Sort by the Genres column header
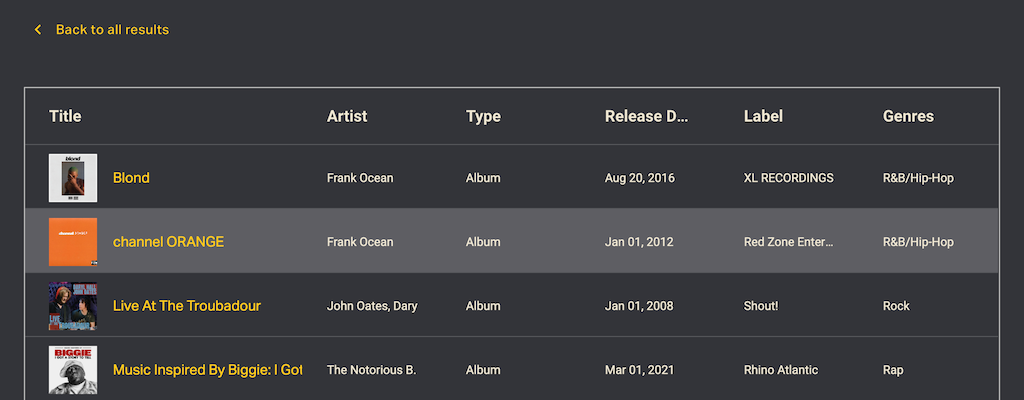 point(908,116)
